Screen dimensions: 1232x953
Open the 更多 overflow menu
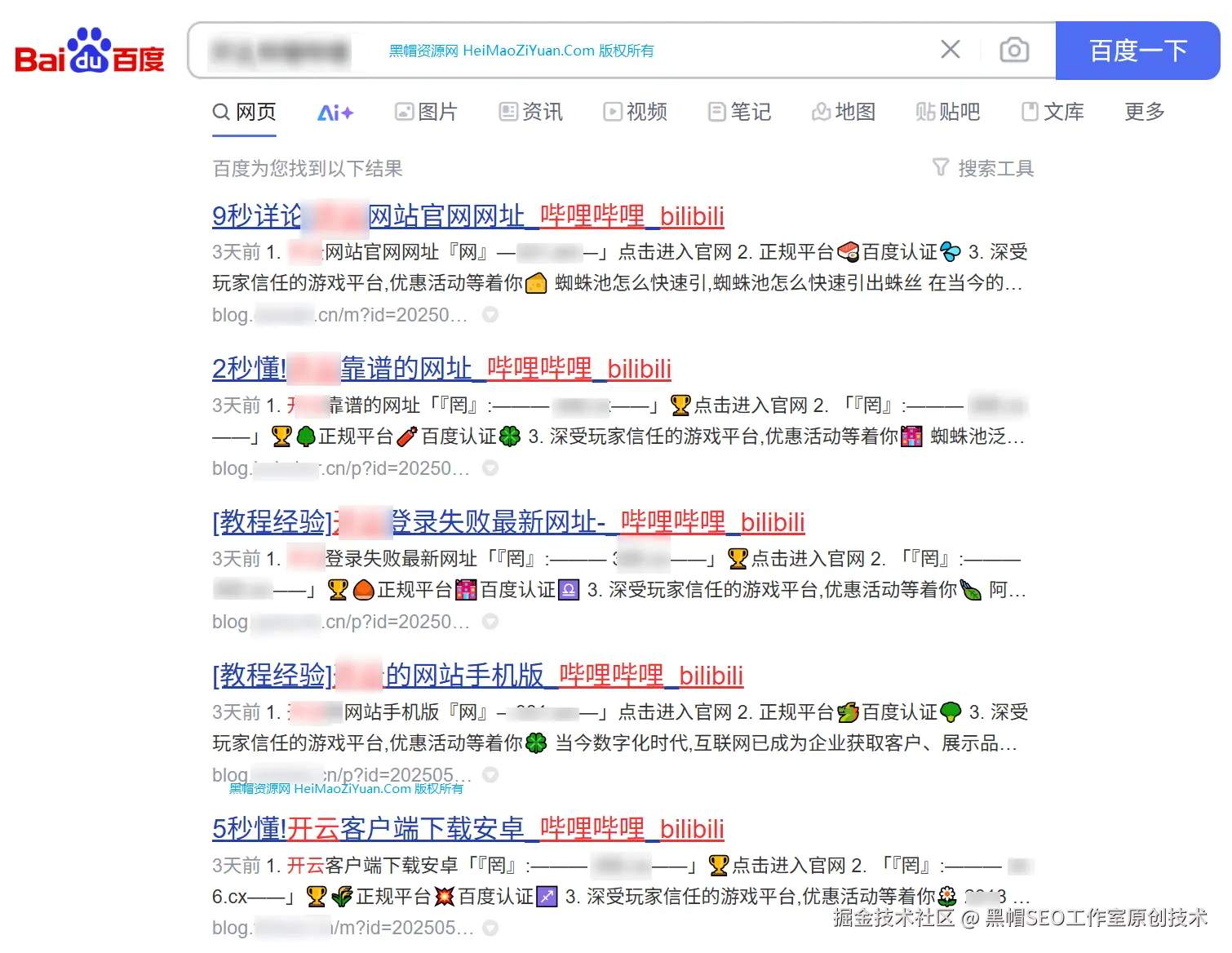pos(1143,113)
